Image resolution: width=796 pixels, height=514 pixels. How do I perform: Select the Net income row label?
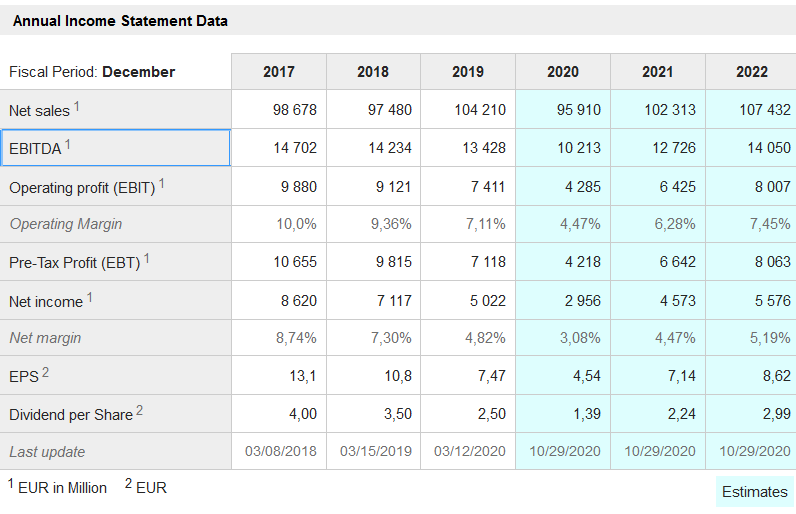[51, 301]
